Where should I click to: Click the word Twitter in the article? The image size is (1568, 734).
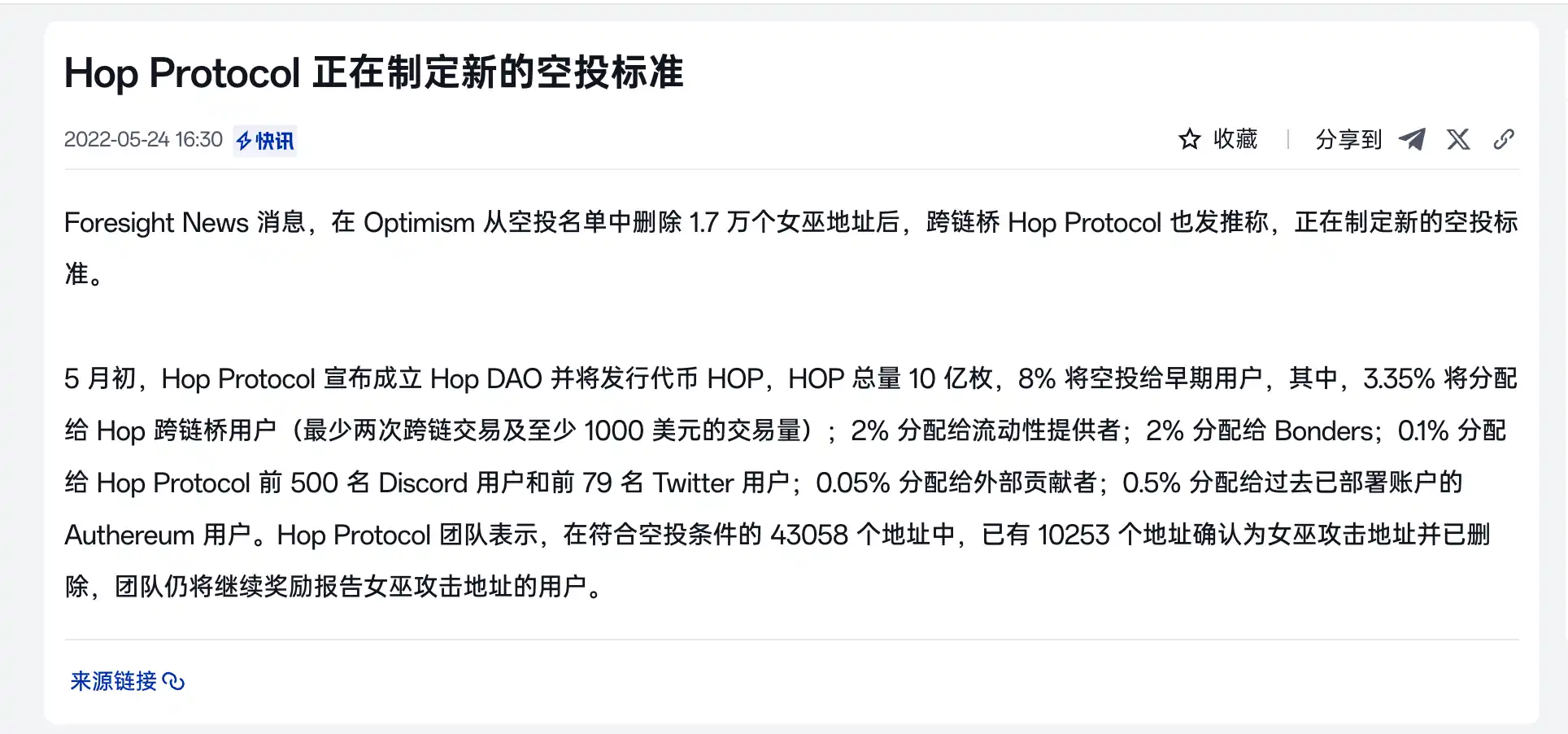click(693, 483)
